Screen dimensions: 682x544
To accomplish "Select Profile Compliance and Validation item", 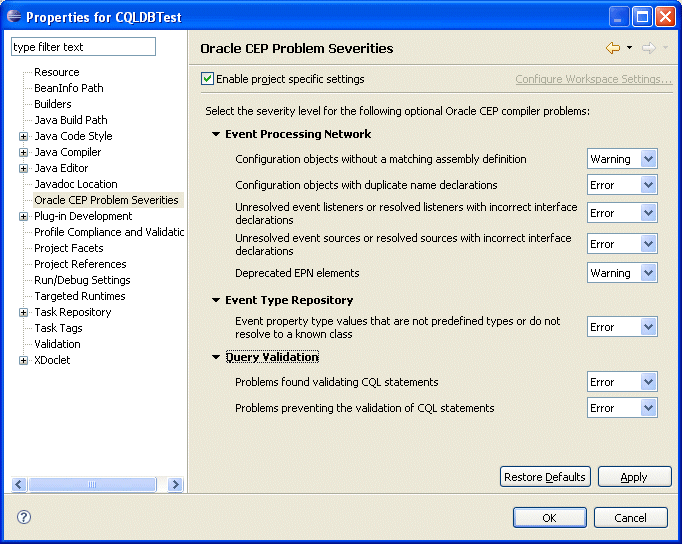I will pyautogui.click(x=109, y=232).
